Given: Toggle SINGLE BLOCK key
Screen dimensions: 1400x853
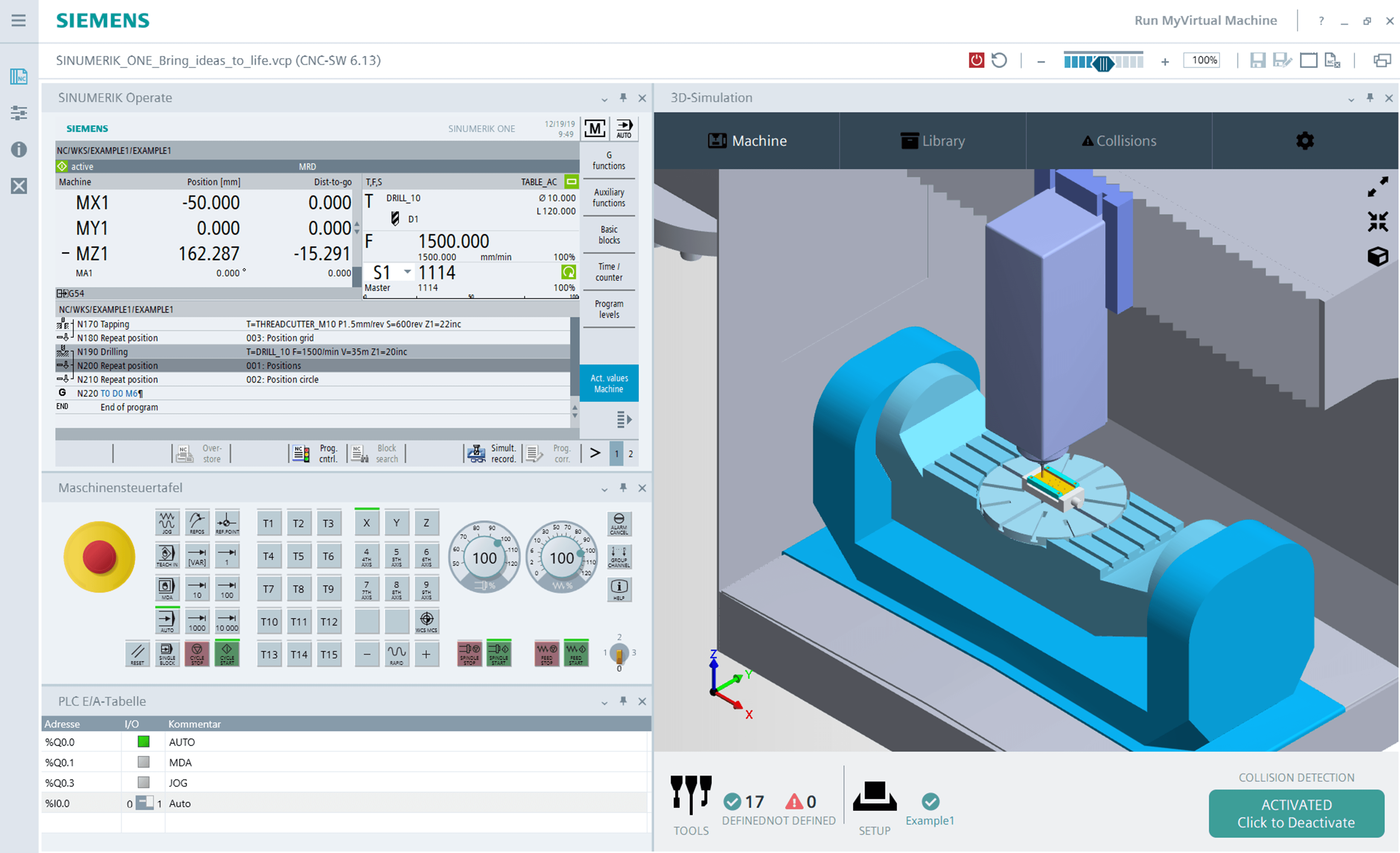Looking at the screenshot, I should [167, 654].
